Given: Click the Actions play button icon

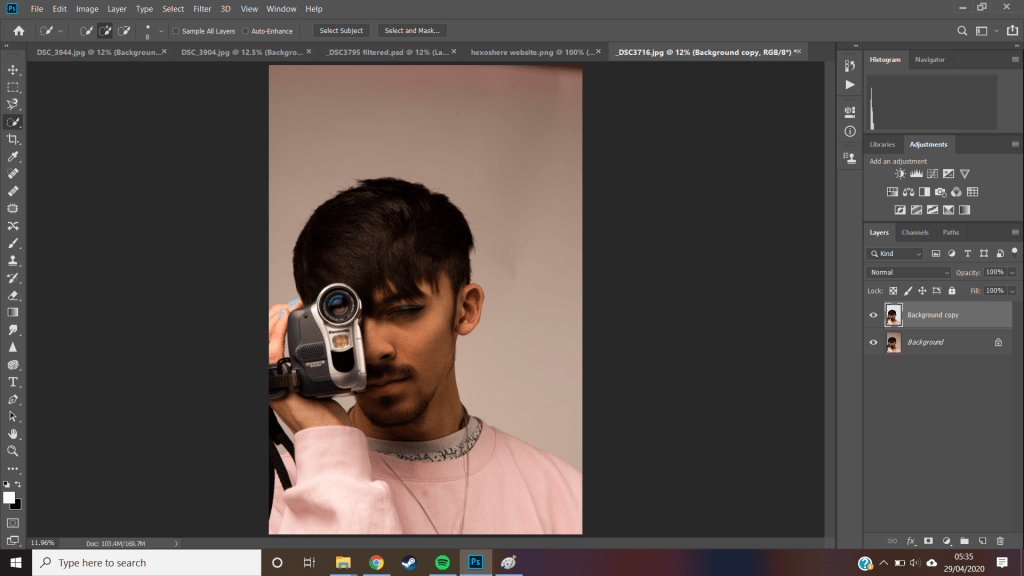Looking at the screenshot, I should [x=850, y=85].
